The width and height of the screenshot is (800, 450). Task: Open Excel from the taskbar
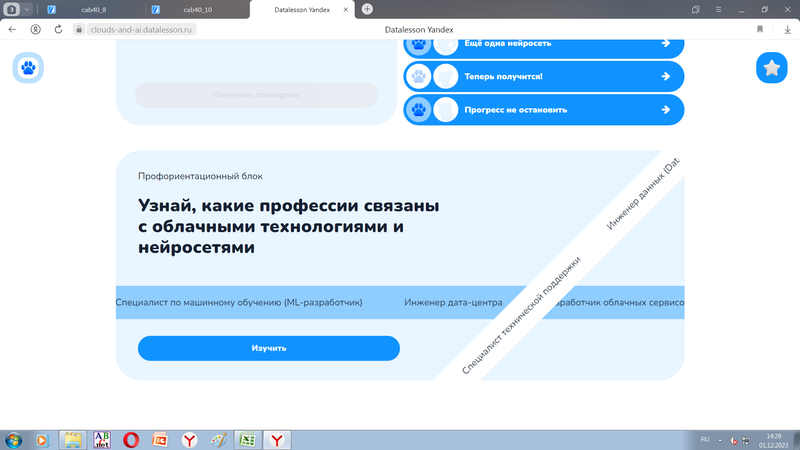(246, 439)
